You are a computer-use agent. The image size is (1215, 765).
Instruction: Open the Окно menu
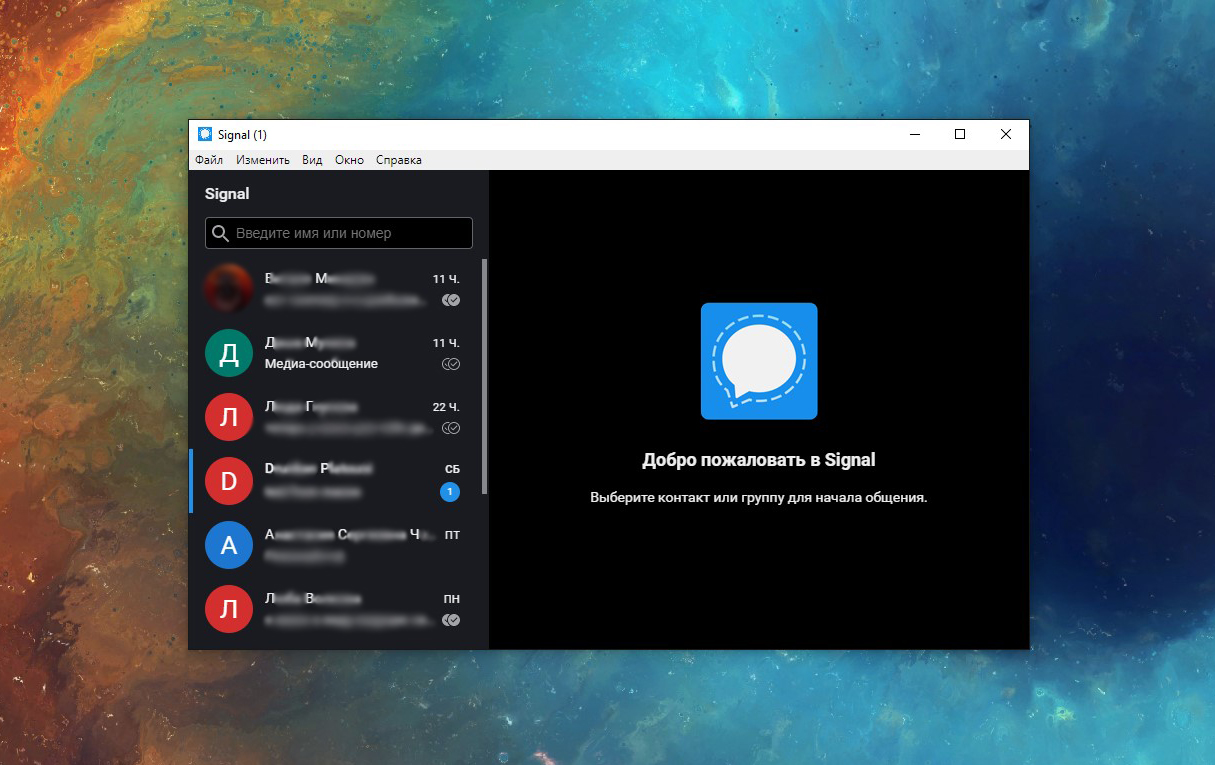349,159
